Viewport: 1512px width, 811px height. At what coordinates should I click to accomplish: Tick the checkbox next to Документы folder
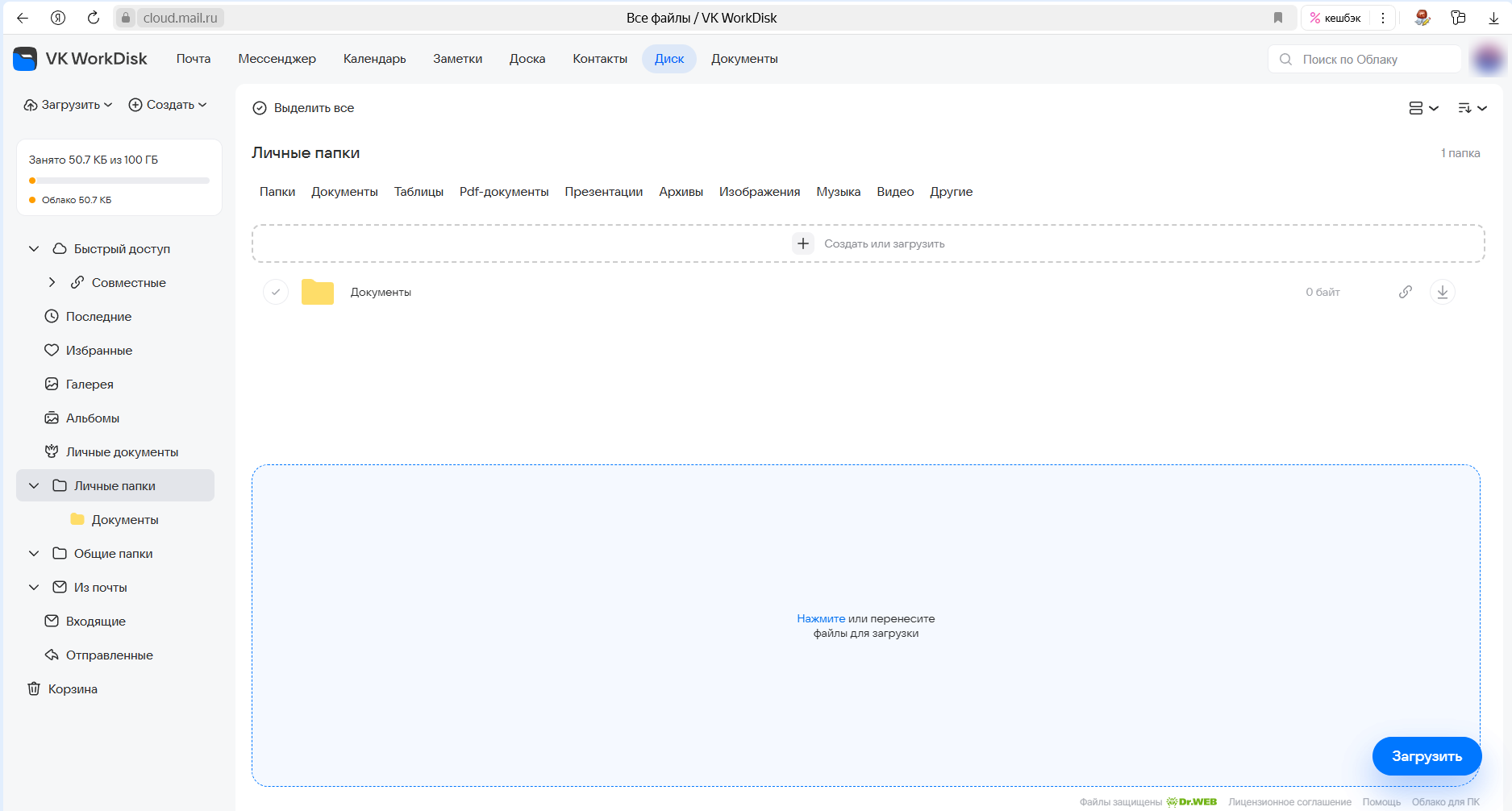click(276, 292)
